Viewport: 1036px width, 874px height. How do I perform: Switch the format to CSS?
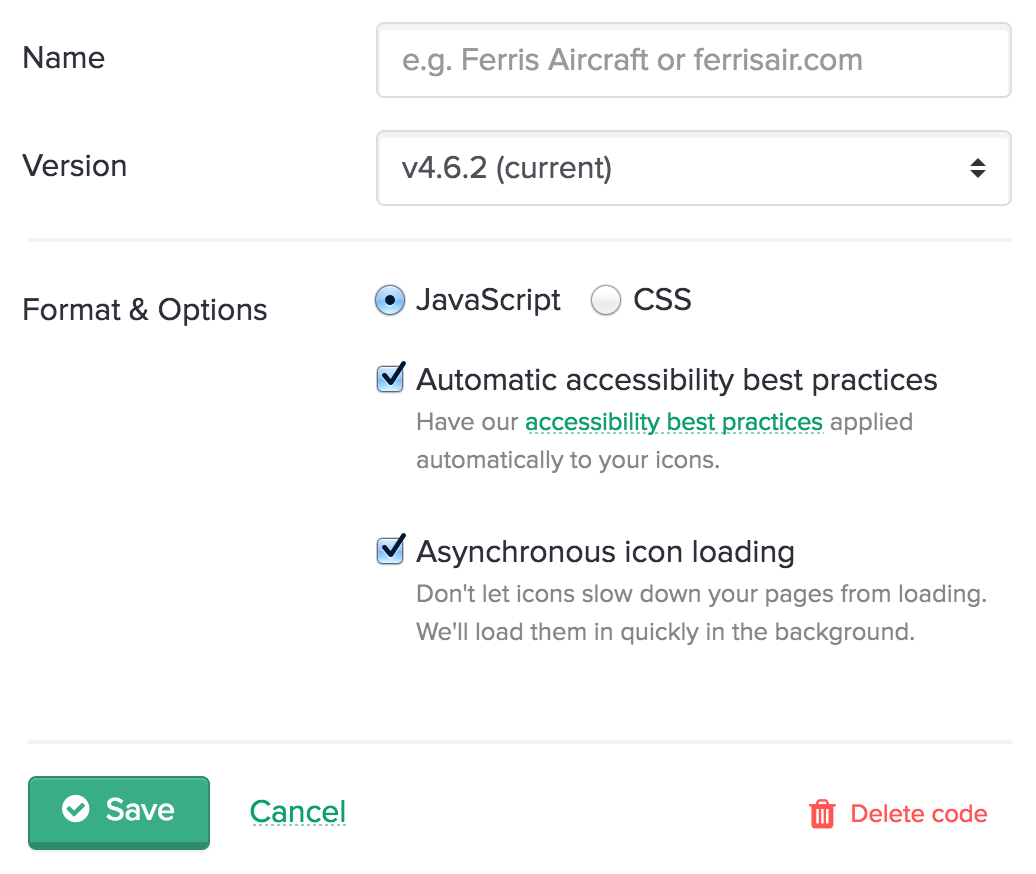coord(606,299)
